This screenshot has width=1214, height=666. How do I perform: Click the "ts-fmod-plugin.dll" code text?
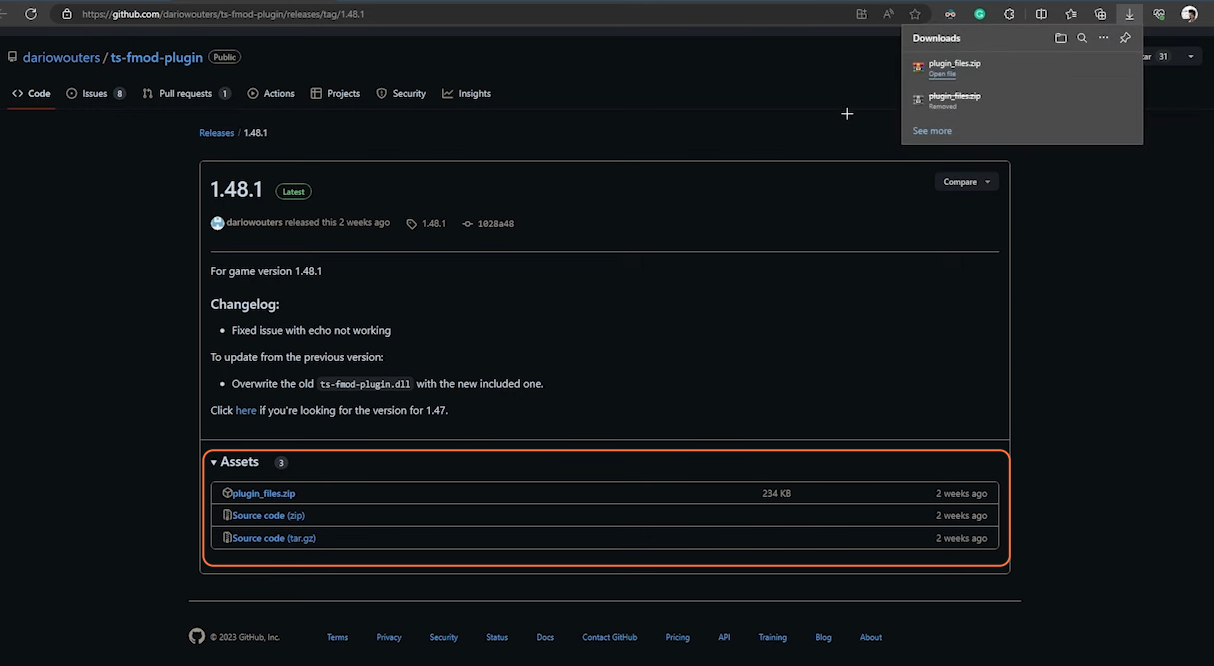click(x=365, y=384)
